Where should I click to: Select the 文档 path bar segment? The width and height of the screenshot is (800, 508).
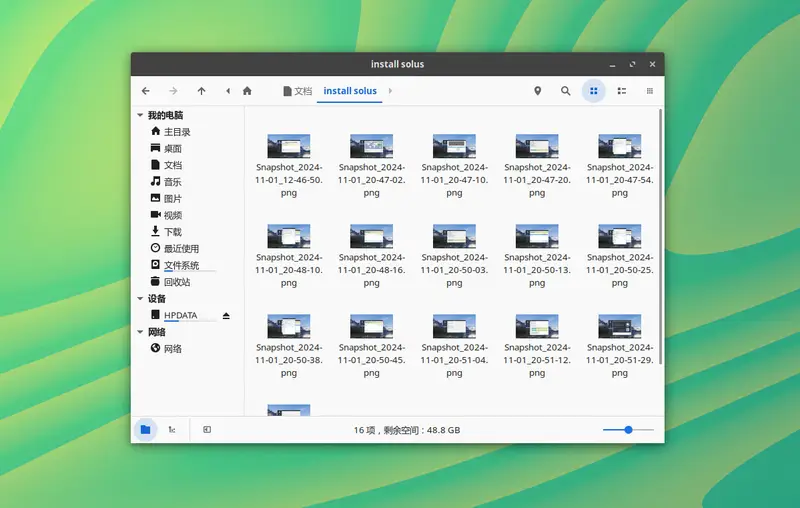tap(298, 91)
